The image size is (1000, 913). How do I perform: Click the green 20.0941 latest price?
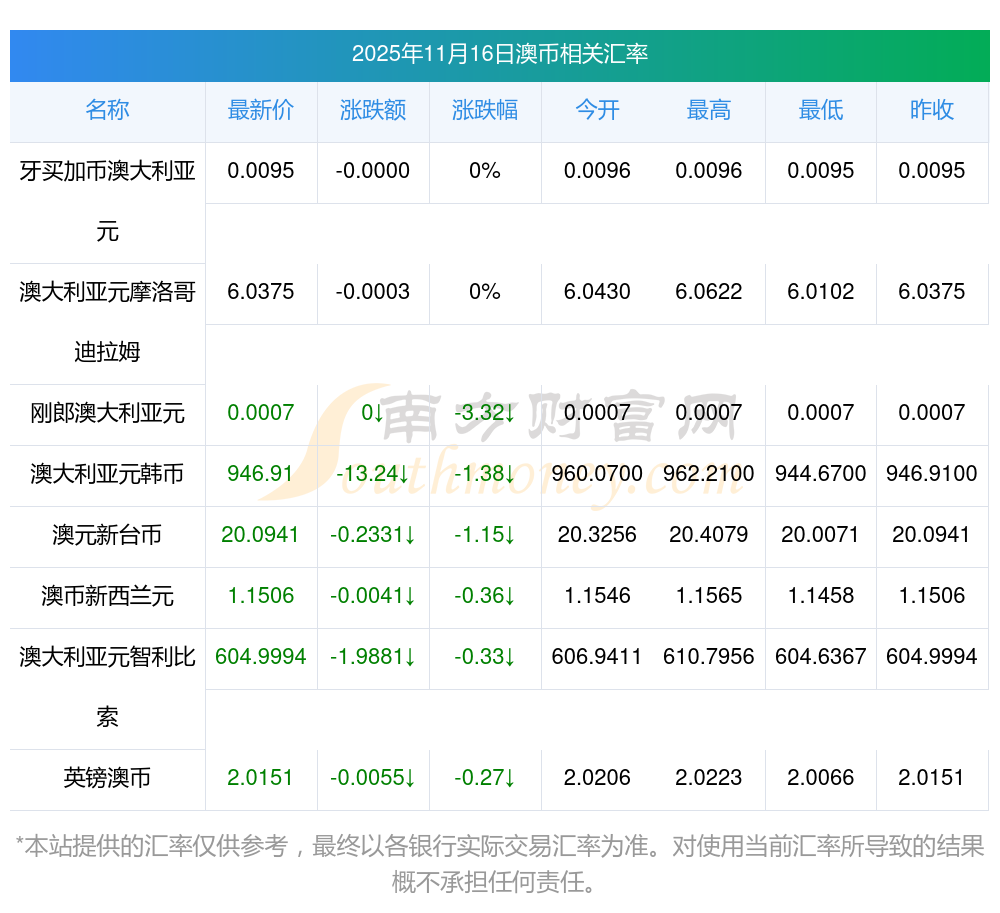pos(260,535)
